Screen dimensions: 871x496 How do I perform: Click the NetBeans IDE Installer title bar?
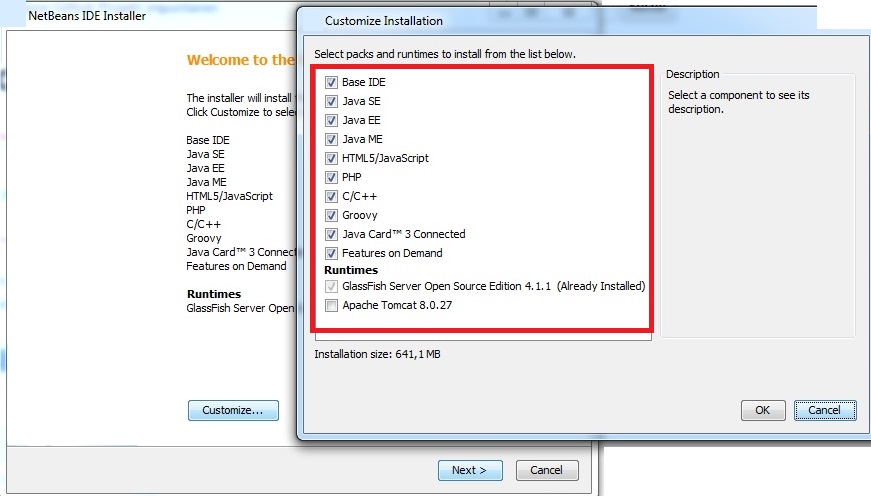[x=87, y=16]
